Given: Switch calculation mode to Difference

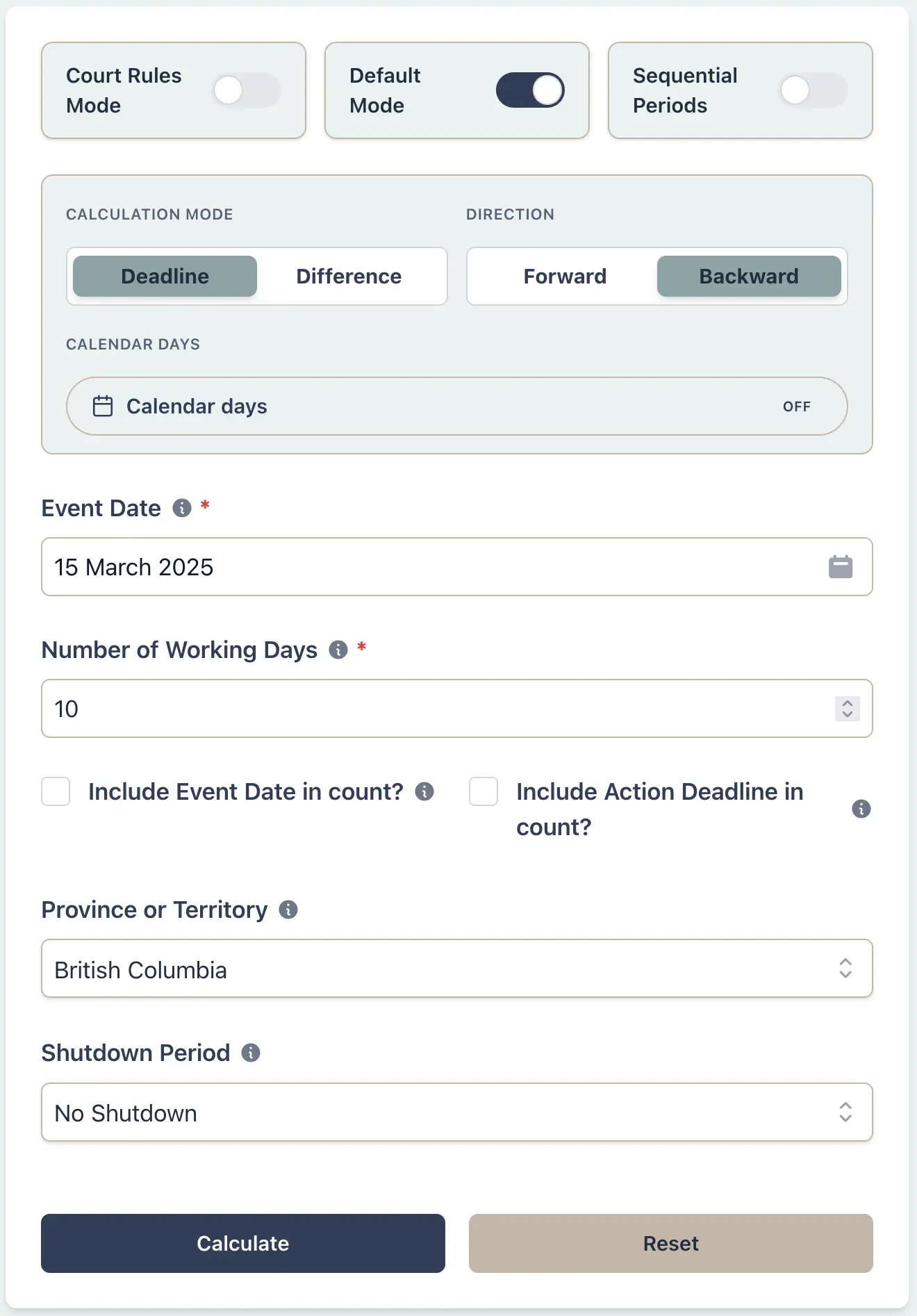Looking at the screenshot, I should [x=349, y=276].
